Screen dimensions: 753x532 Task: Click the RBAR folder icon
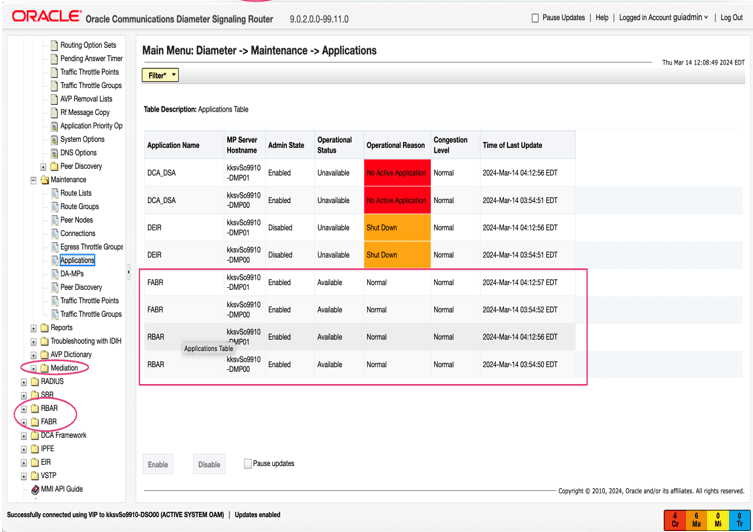[35, 408]
